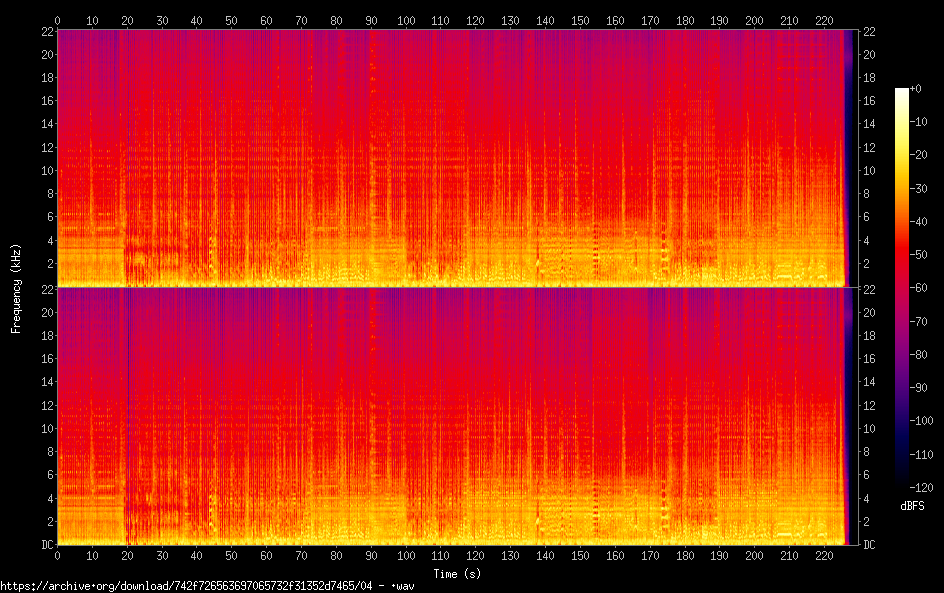
Task: Click the 12 kHz label on upper-left frequency axis
Action: pos(45,147)
